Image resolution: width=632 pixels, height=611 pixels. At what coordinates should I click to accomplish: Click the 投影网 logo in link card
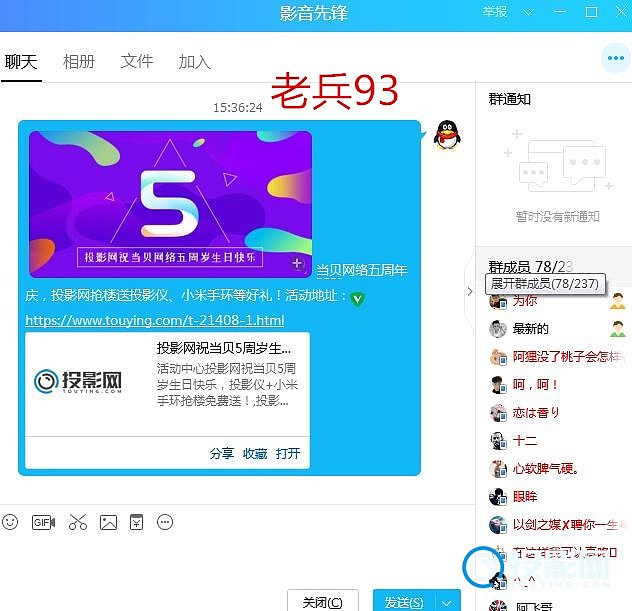coord(78,381)
